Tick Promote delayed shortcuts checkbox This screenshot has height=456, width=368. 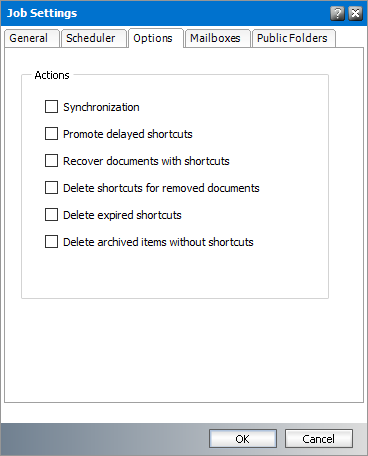click(51, 134)
